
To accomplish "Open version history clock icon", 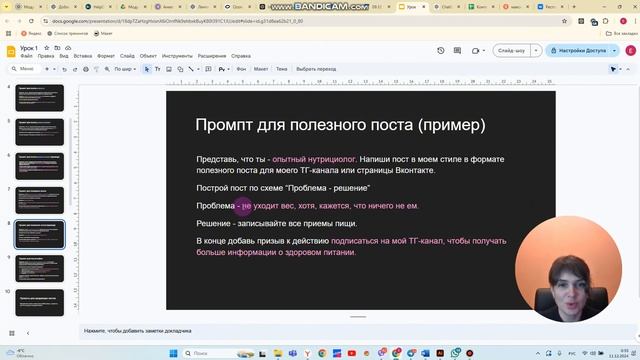I will tap(441, 51).
